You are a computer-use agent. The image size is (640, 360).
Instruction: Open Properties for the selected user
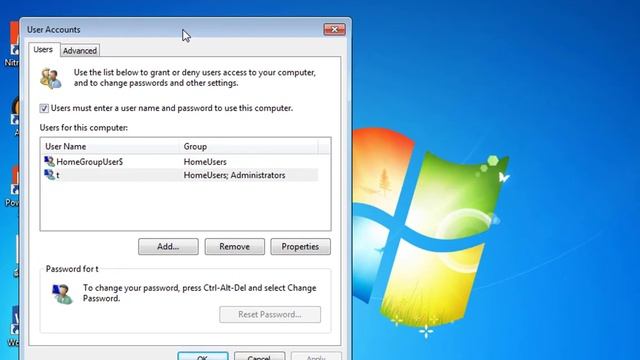click(300, 247)
